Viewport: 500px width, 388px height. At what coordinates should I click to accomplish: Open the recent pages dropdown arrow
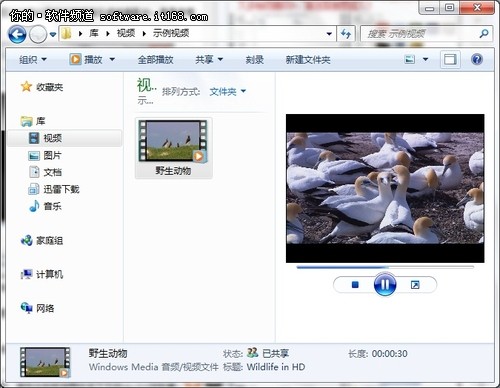(53, 34)
